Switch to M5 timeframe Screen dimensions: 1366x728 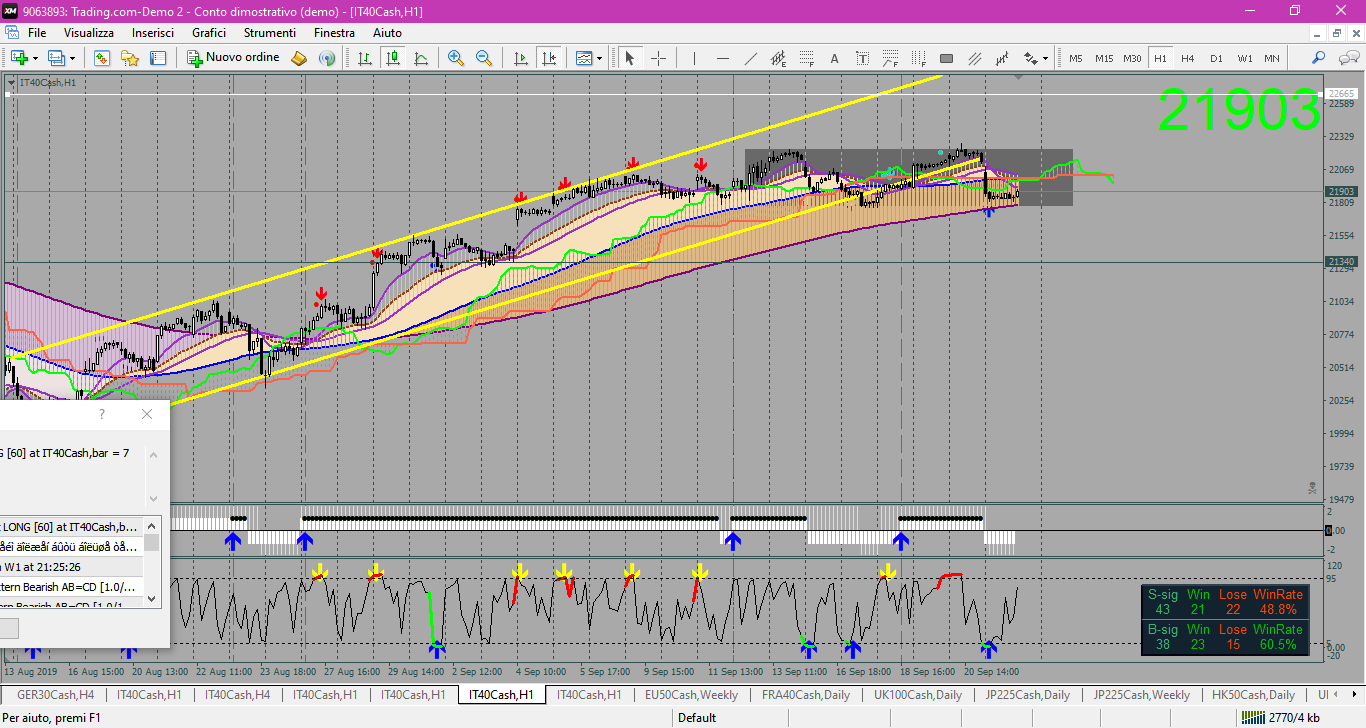point(1076,58)
